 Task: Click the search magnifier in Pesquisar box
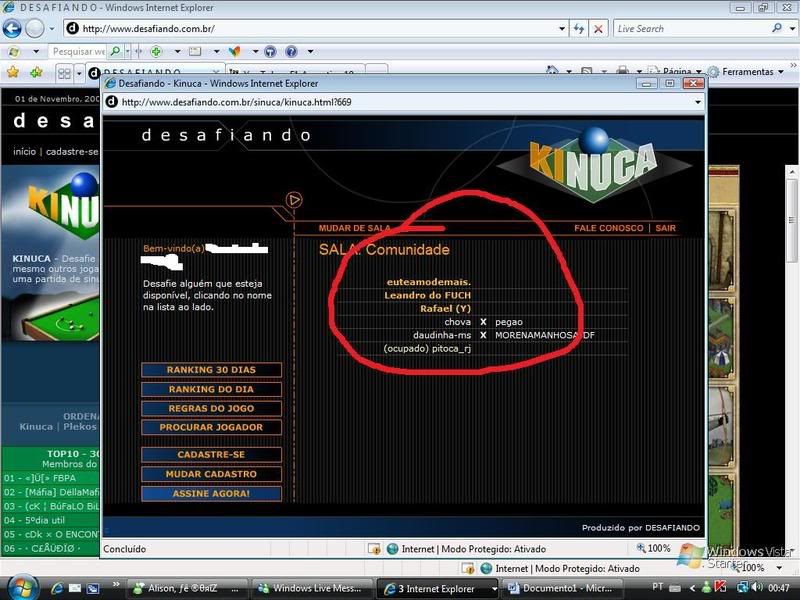(116, 51)
